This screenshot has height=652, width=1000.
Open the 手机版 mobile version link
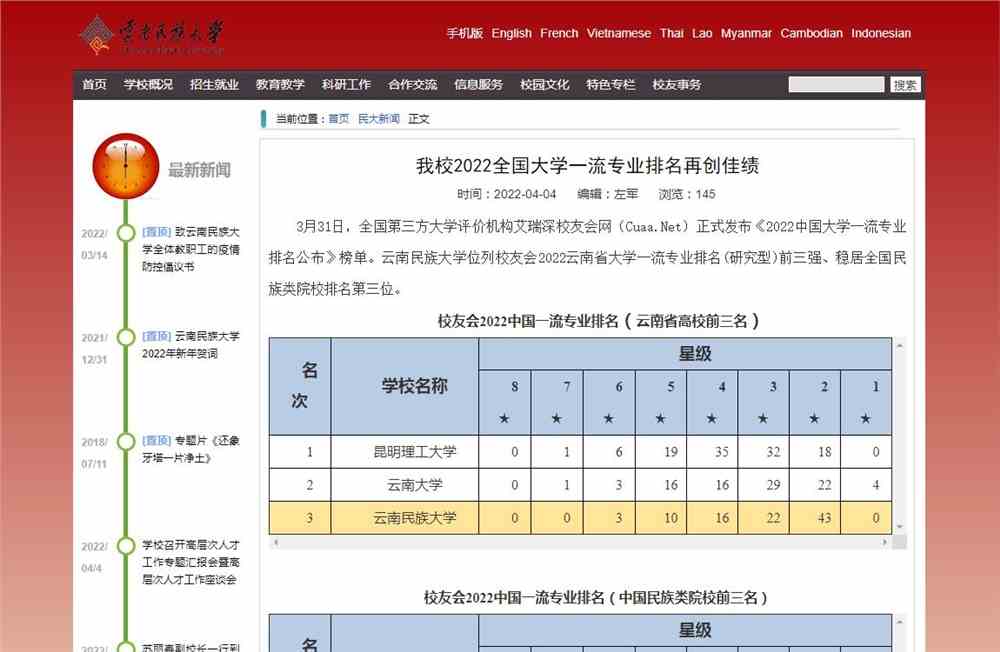tap(464, 33)
